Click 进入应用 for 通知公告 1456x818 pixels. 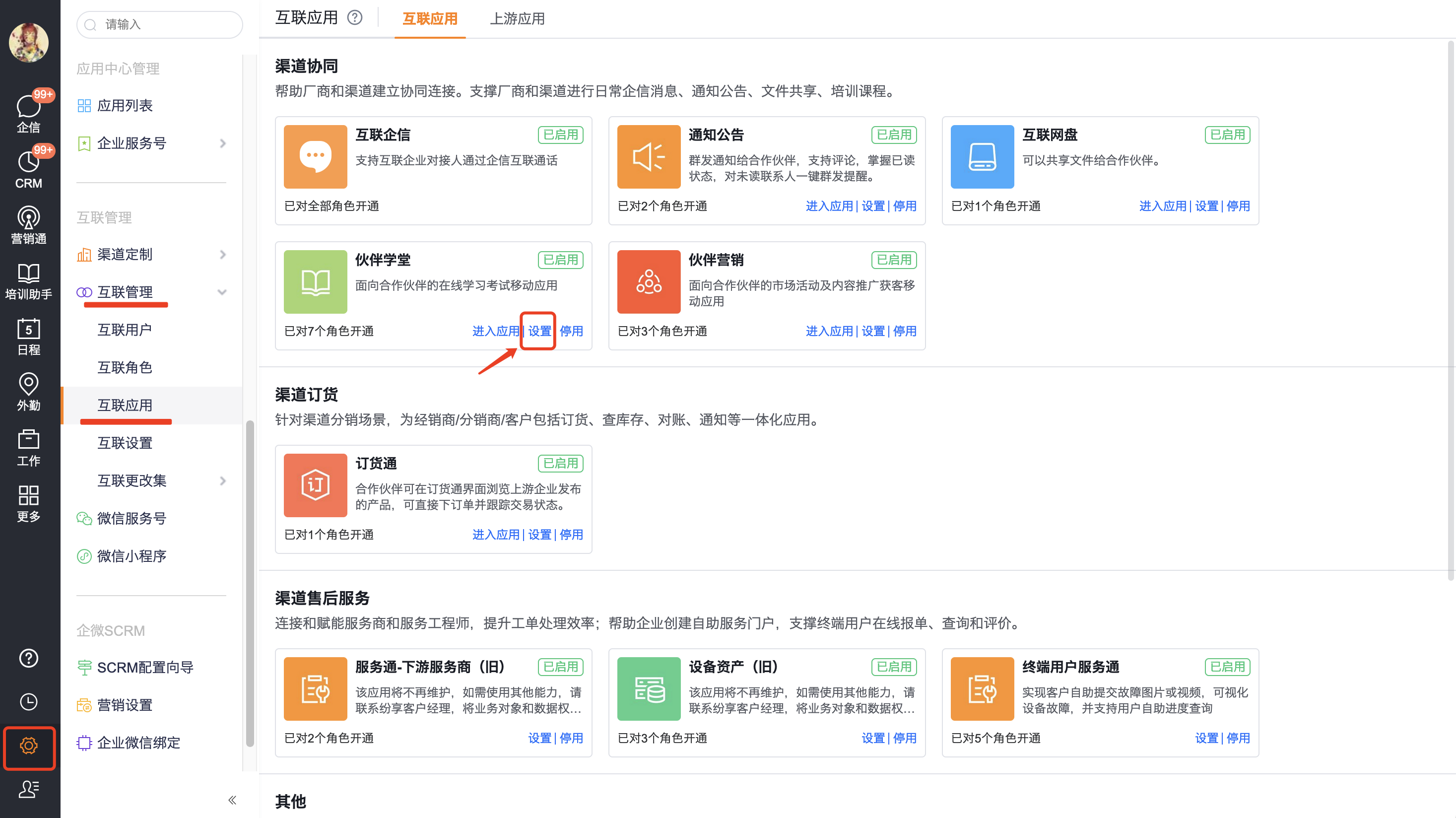click(x=829, y=206)
